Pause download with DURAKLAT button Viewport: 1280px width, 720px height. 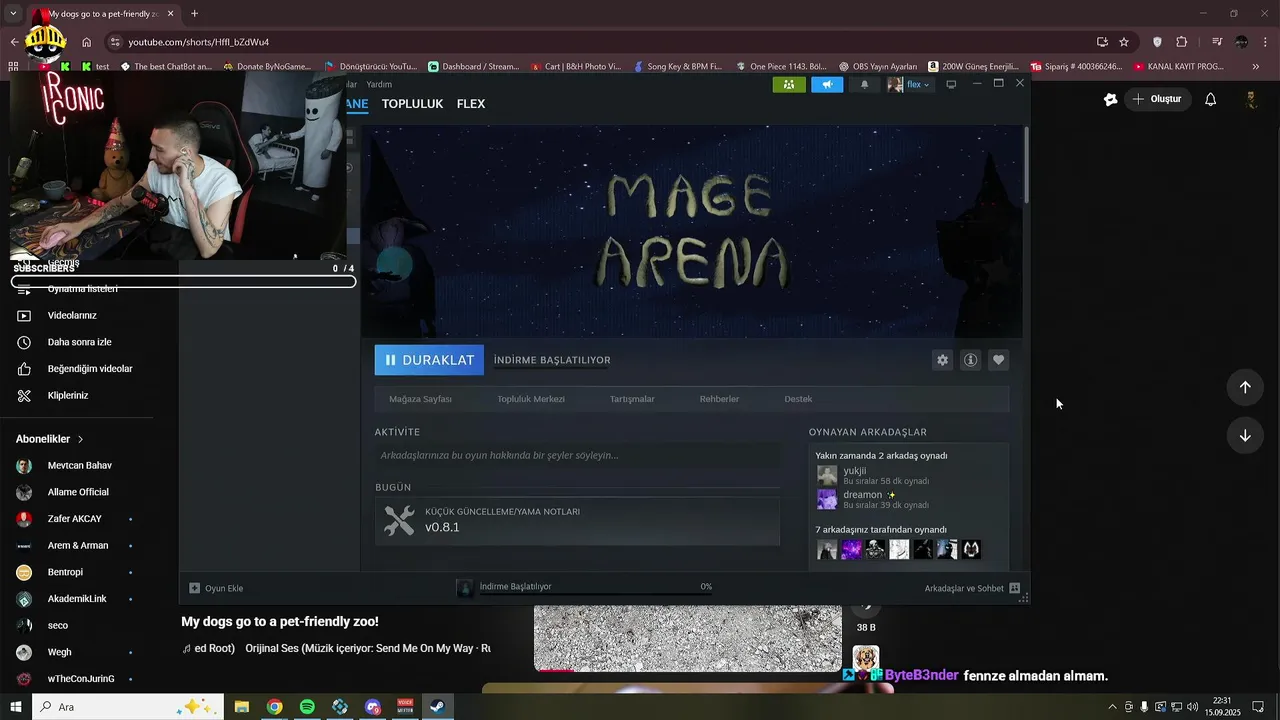[x=429, y=360]
